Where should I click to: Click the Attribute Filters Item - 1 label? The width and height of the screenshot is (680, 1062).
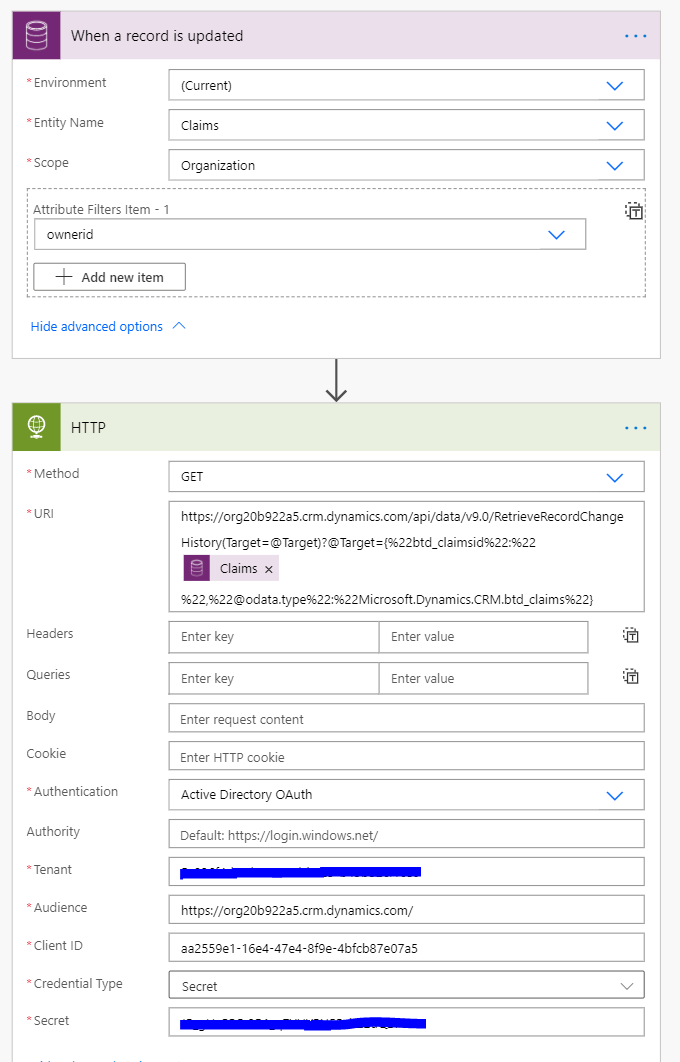[102, 209]
